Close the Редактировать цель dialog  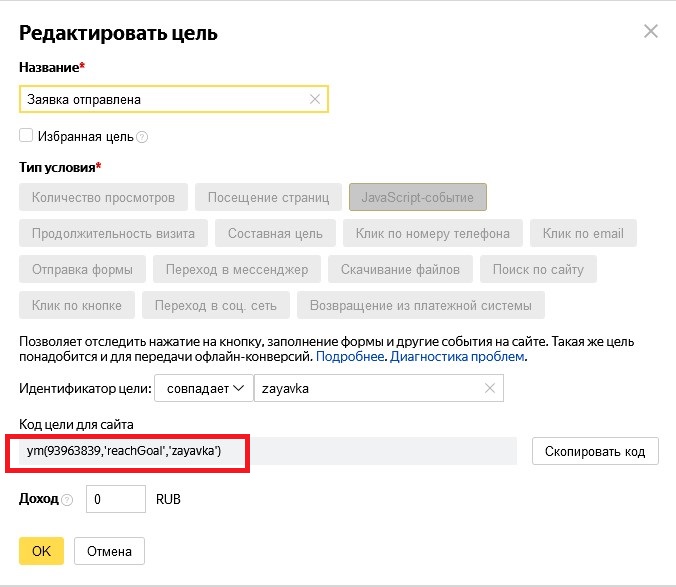click(650, 32)
